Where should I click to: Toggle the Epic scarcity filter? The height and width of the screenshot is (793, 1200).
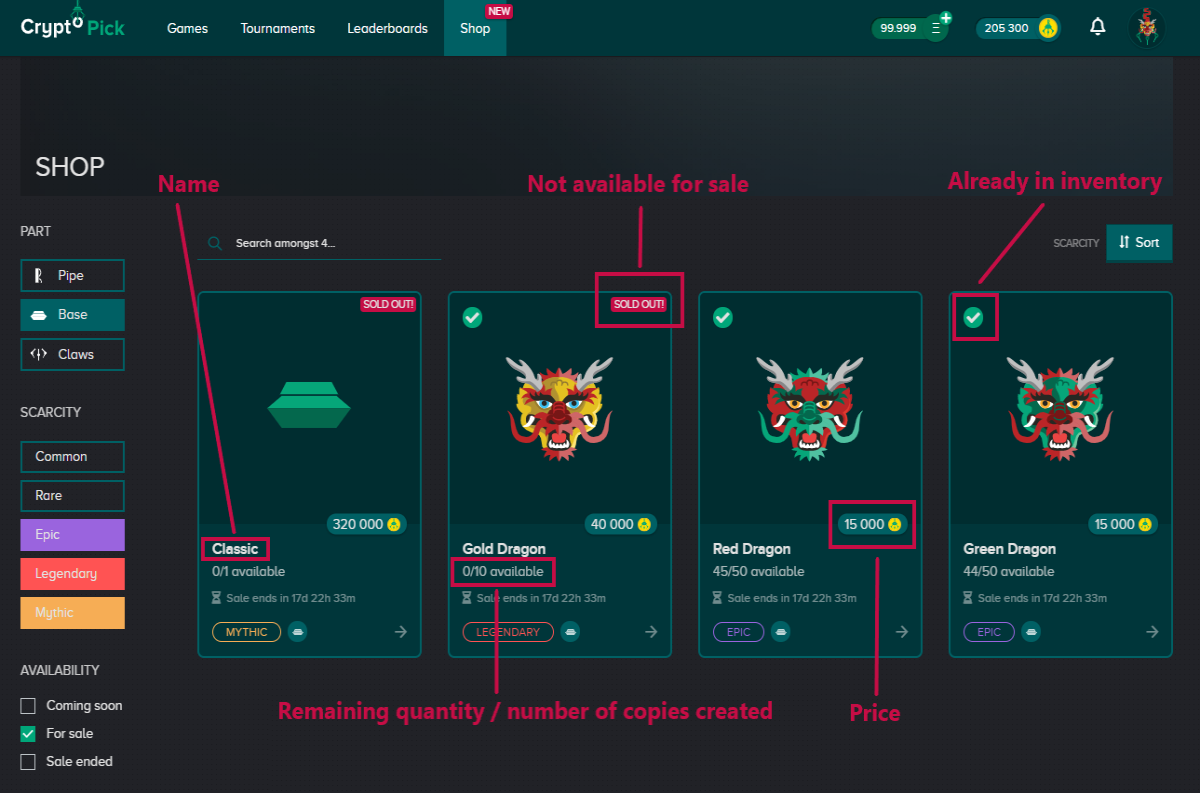(72, 534)
